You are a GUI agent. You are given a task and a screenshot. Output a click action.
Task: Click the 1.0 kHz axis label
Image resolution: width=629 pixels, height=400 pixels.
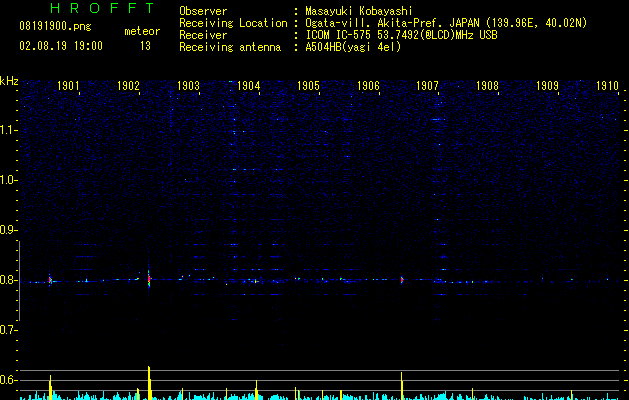click(x=8, y=180)
